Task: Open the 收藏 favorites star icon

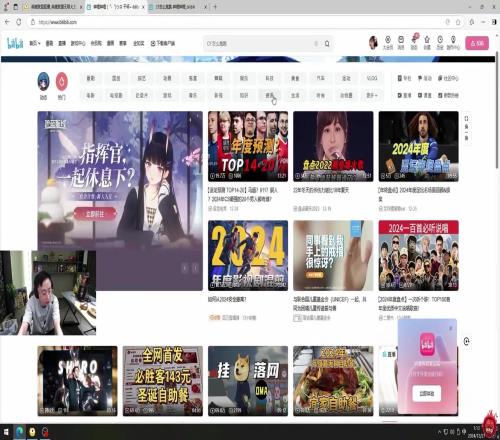Action: 427,43
